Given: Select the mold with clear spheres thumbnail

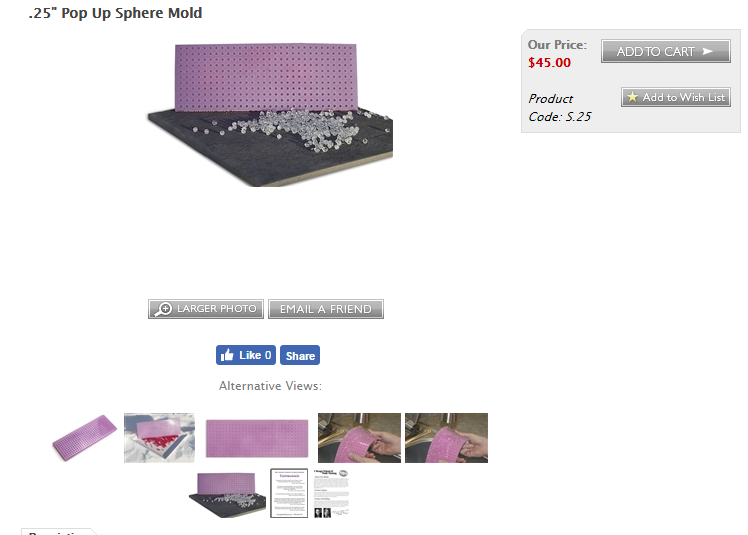Looking at the screenshot, I should tap(227, 494).
